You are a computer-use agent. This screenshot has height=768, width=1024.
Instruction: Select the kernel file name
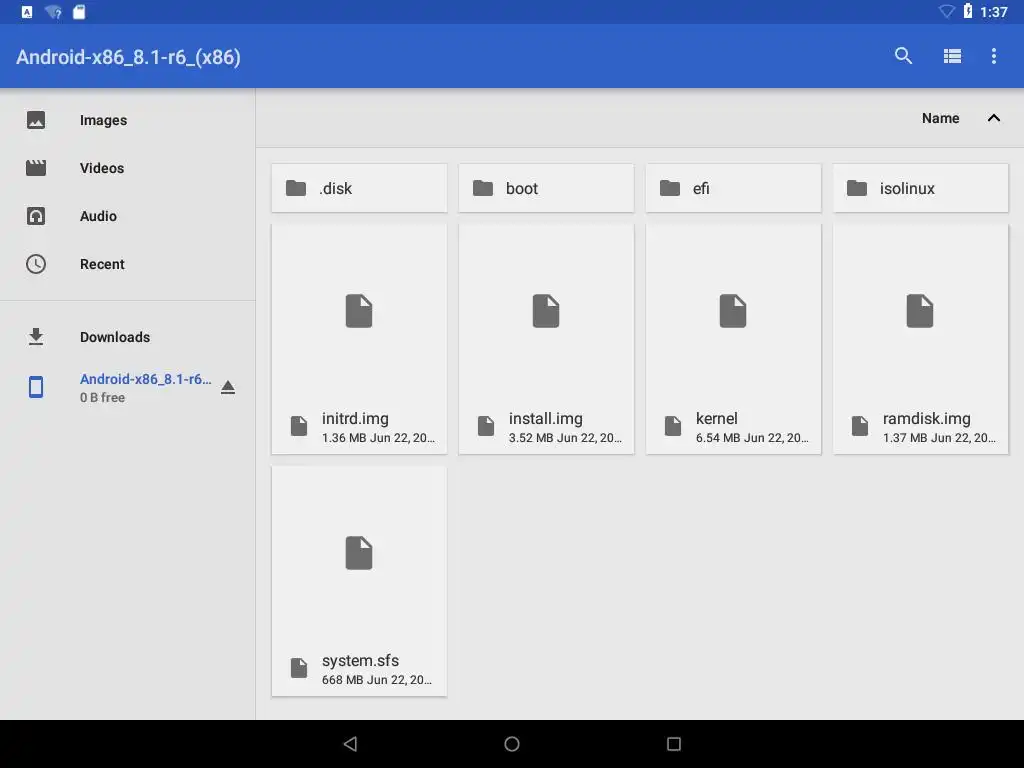click(716, 419)
